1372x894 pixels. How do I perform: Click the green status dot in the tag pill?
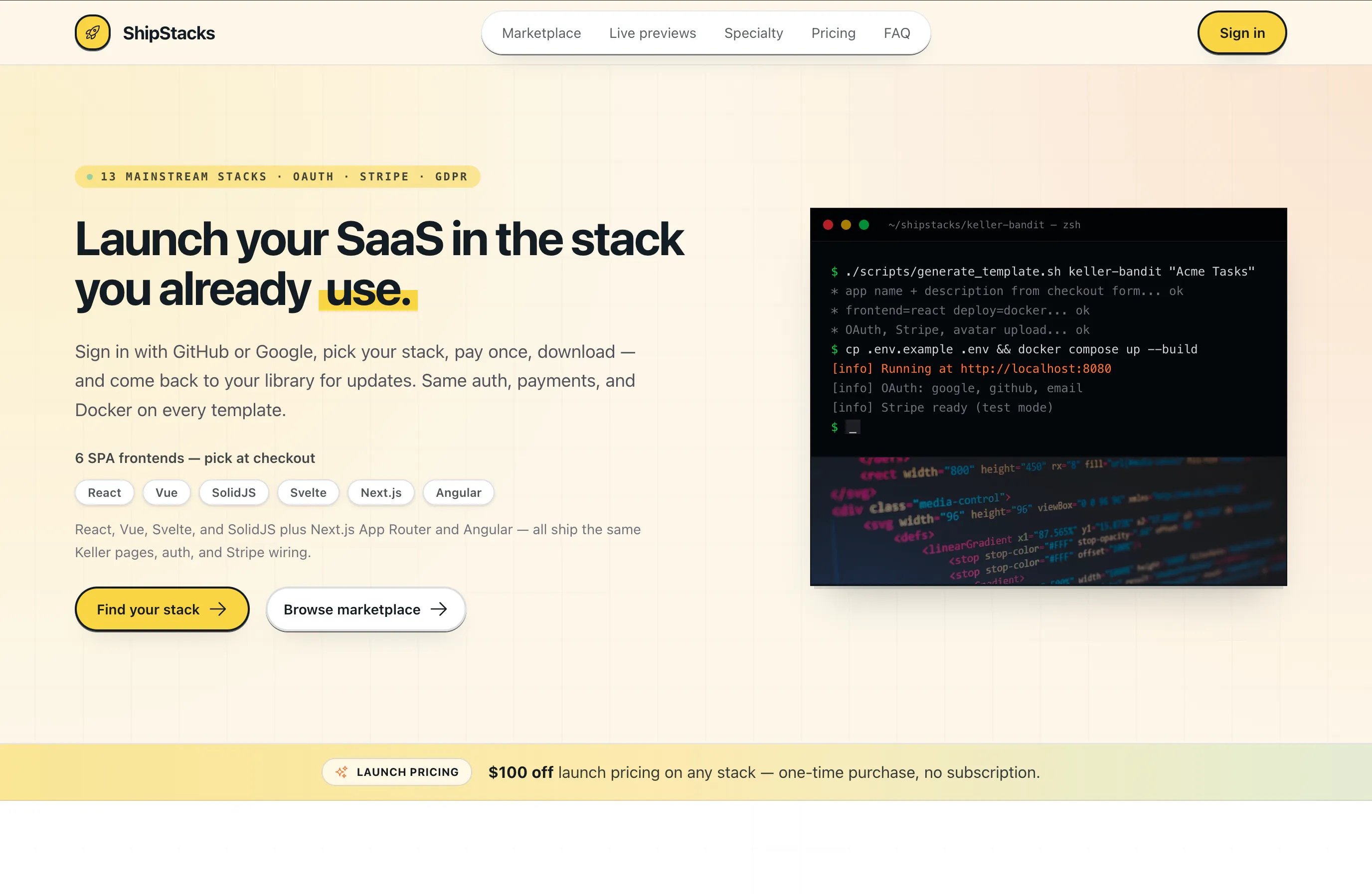90,176
